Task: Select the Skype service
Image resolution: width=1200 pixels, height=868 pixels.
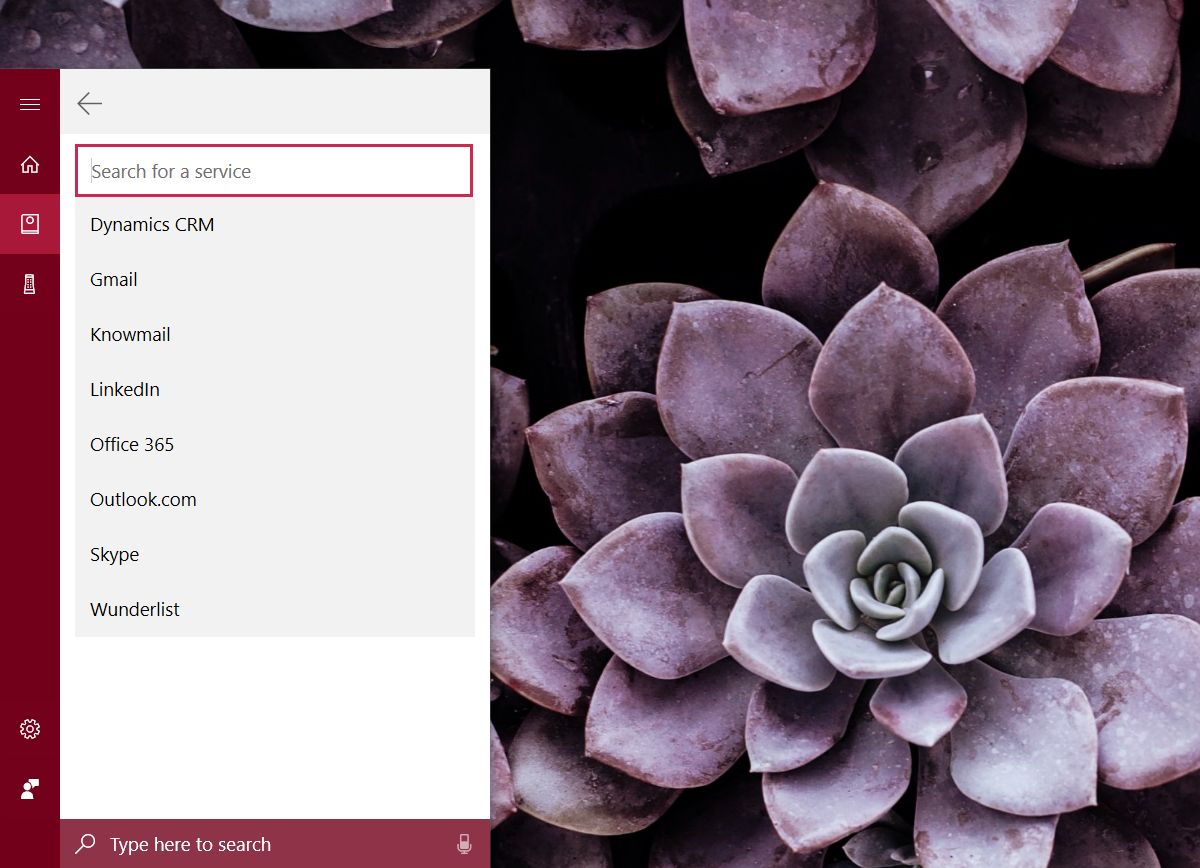Action: [275, 555]
